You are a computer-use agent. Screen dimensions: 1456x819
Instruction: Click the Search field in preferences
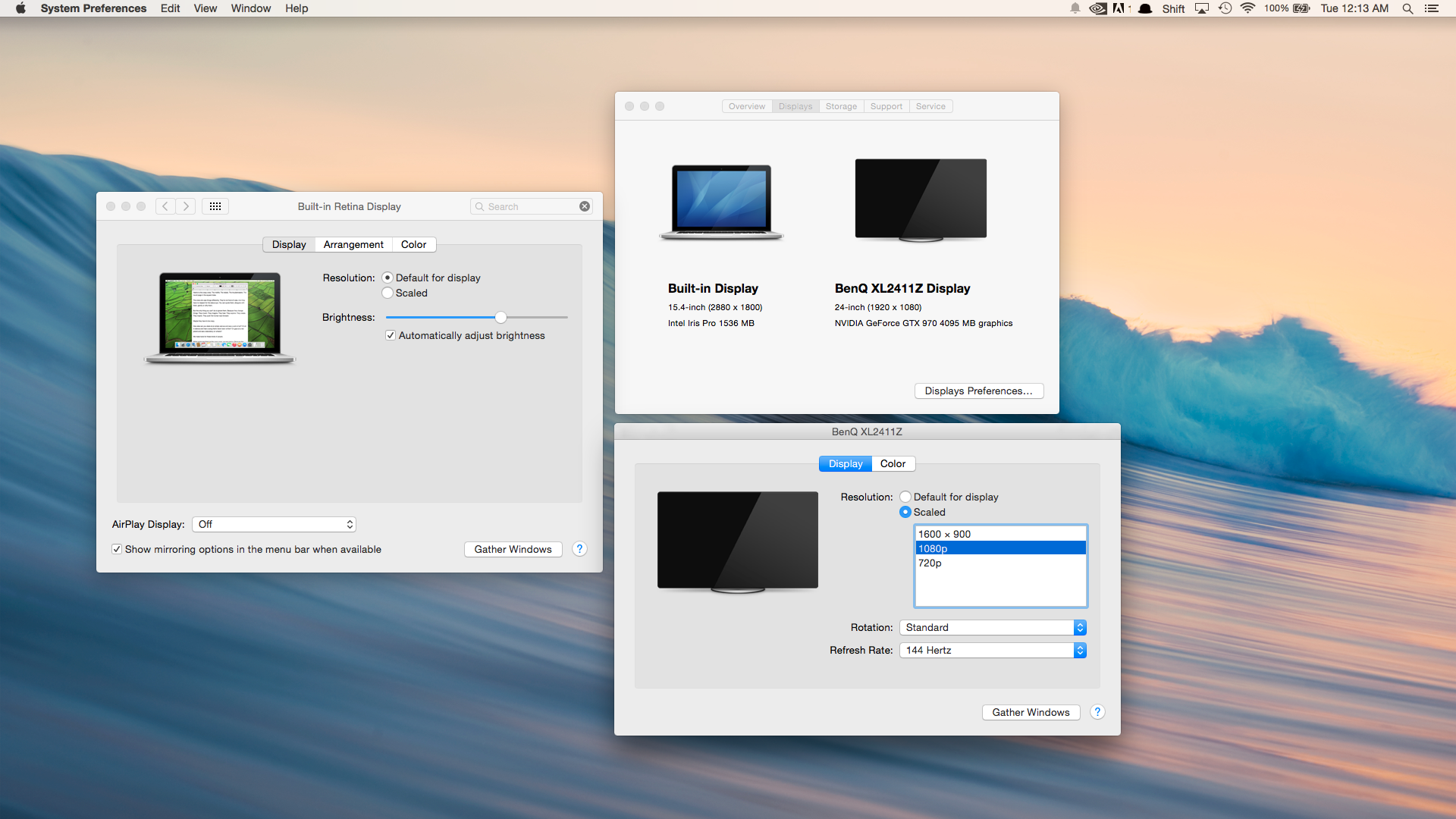[x=531, y=206]
